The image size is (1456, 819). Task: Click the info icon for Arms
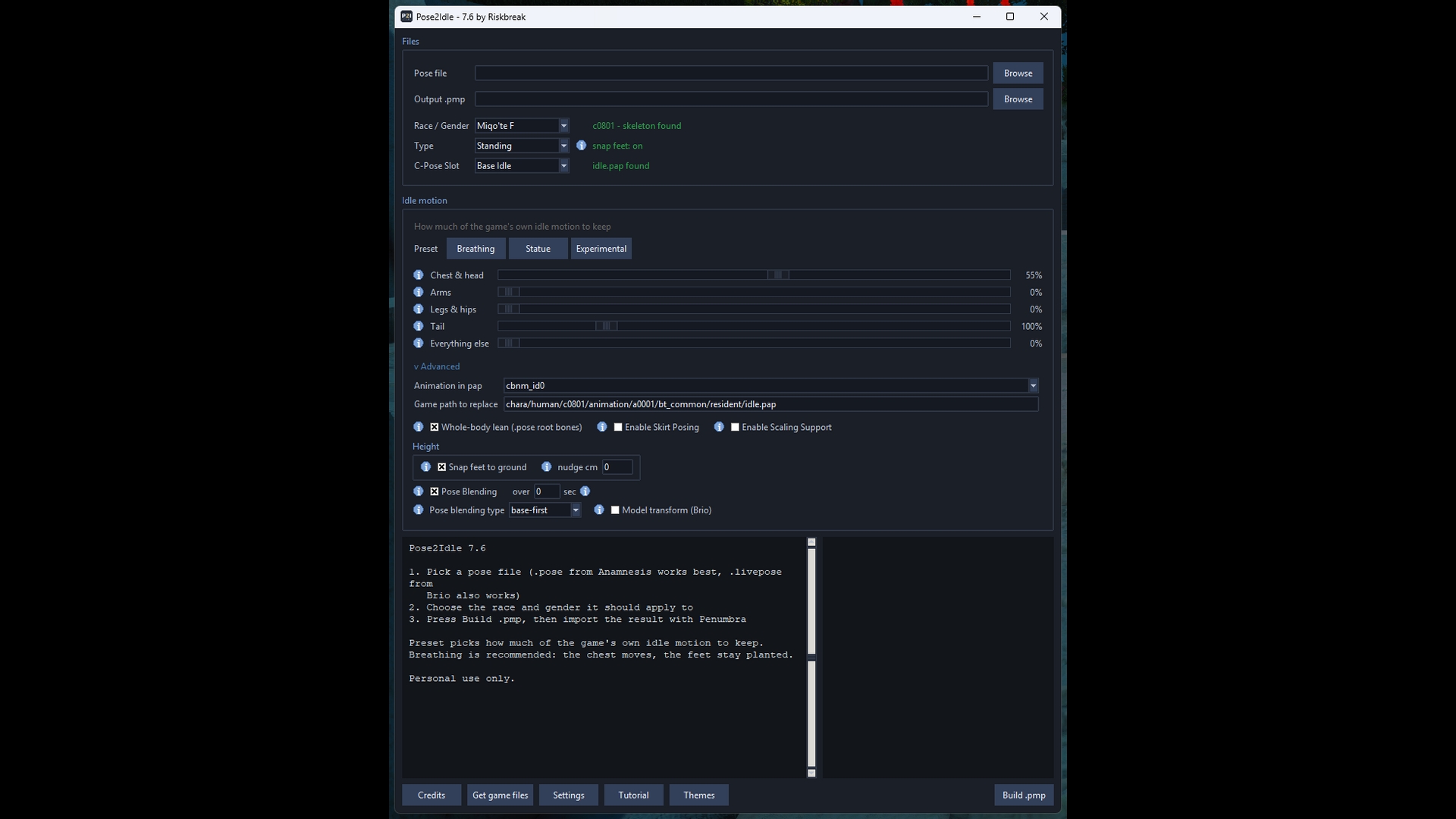pos(419,292)
